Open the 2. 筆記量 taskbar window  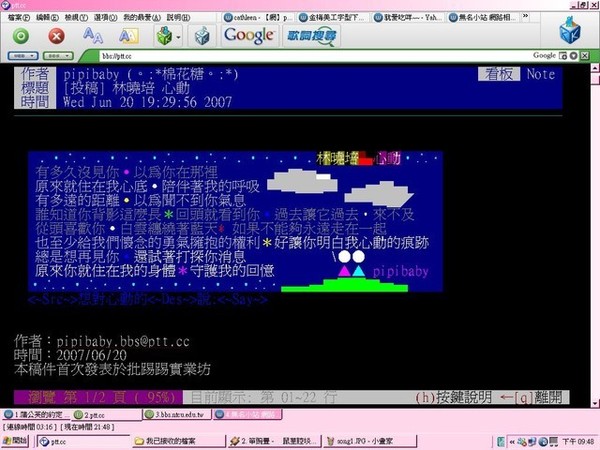pos(273,441)
